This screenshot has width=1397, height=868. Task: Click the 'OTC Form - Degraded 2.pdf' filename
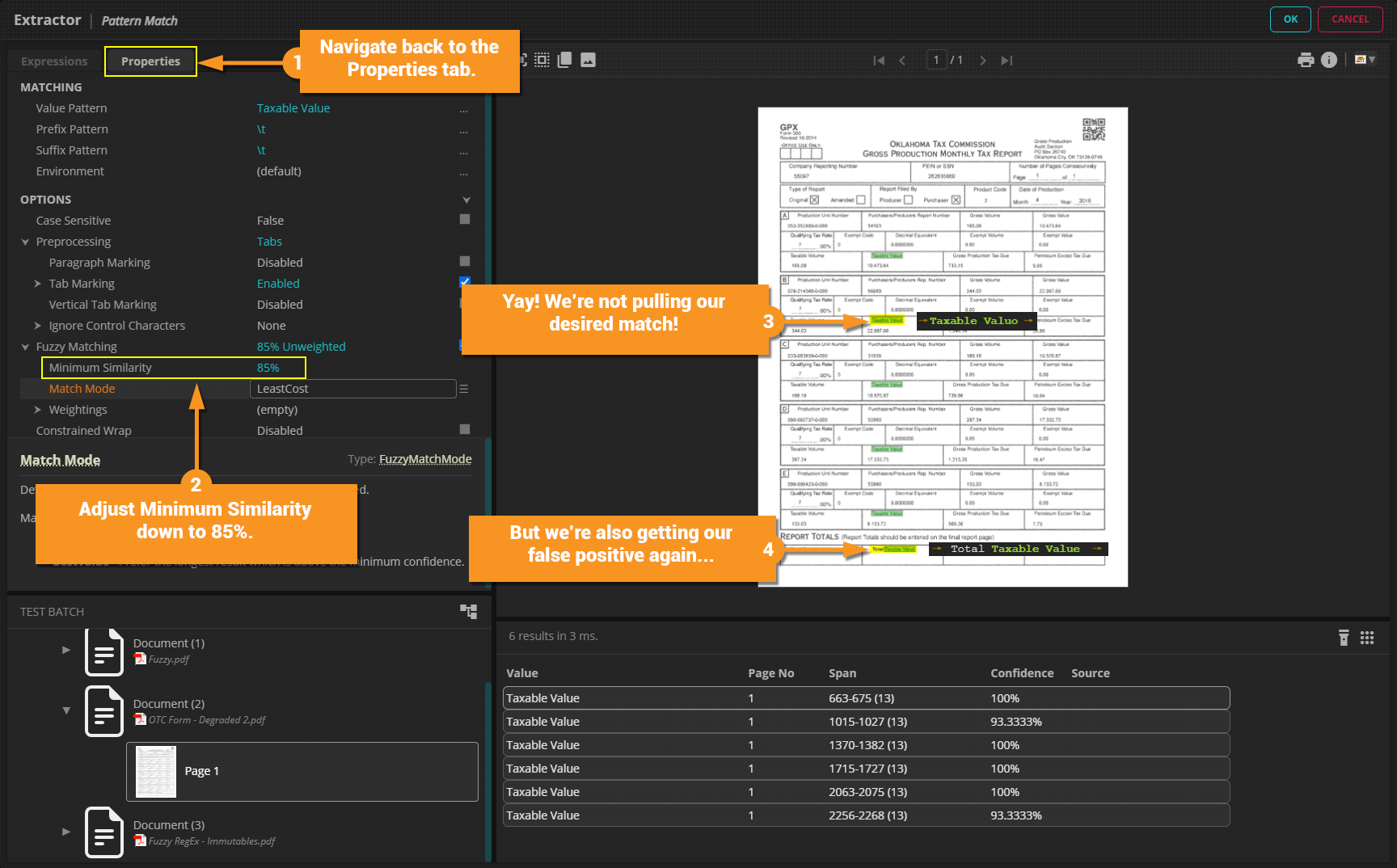tap(207, 720)
